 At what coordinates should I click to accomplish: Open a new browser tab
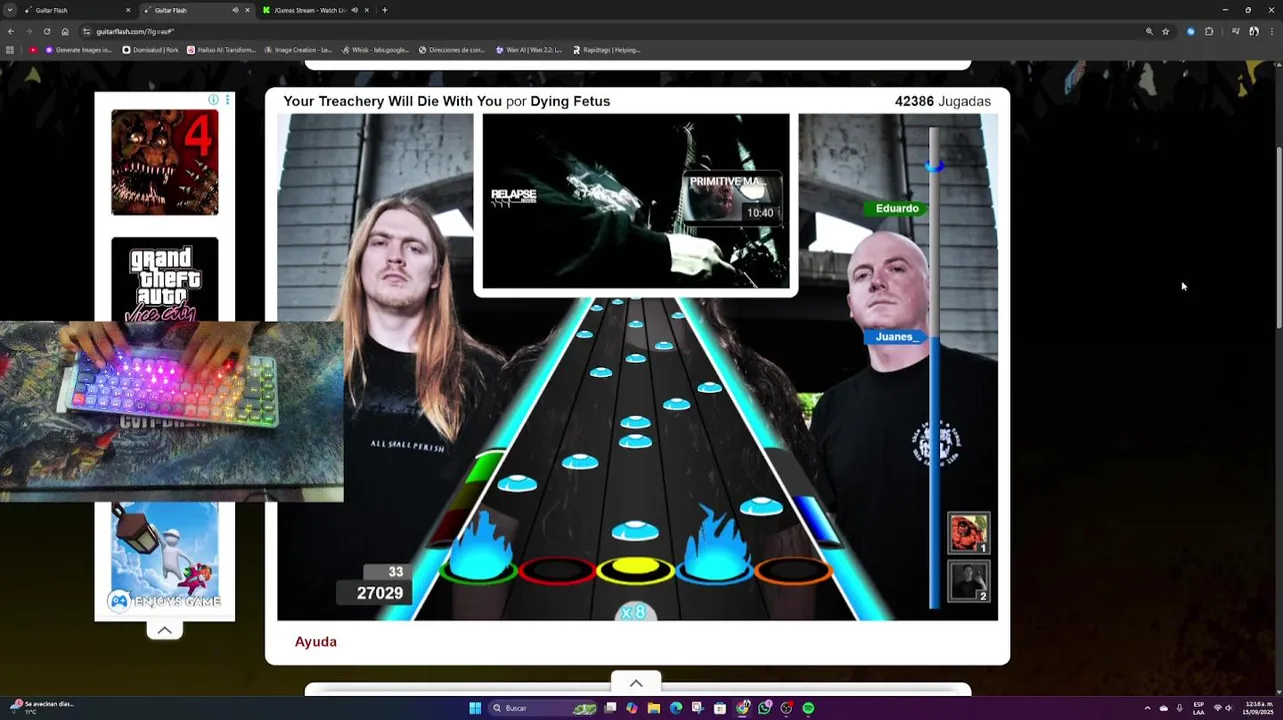385,10
